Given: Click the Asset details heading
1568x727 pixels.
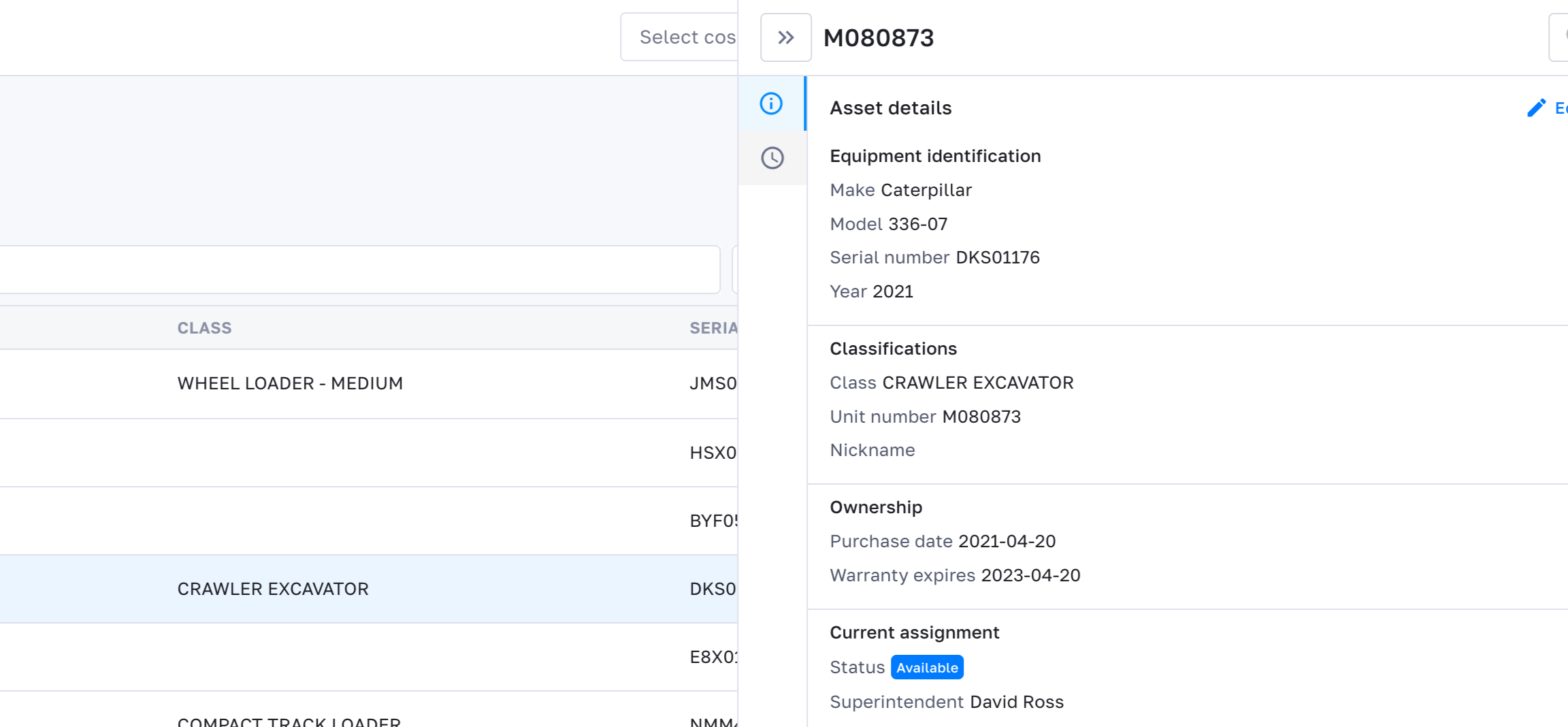Looking at the screenshot, I should [x=890, y=108].
